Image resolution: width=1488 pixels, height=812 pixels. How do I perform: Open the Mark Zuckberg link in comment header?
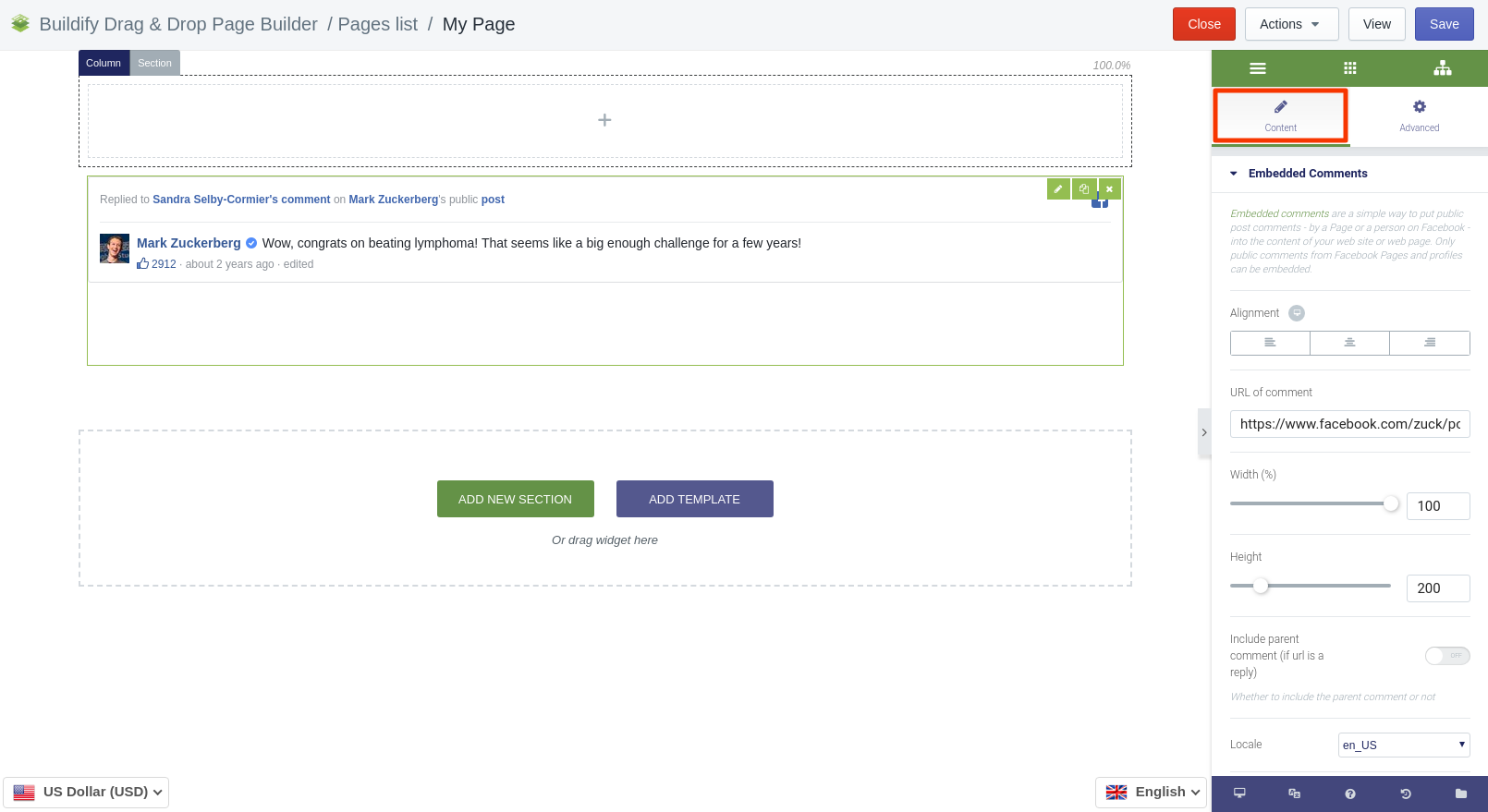click(394, 200)
